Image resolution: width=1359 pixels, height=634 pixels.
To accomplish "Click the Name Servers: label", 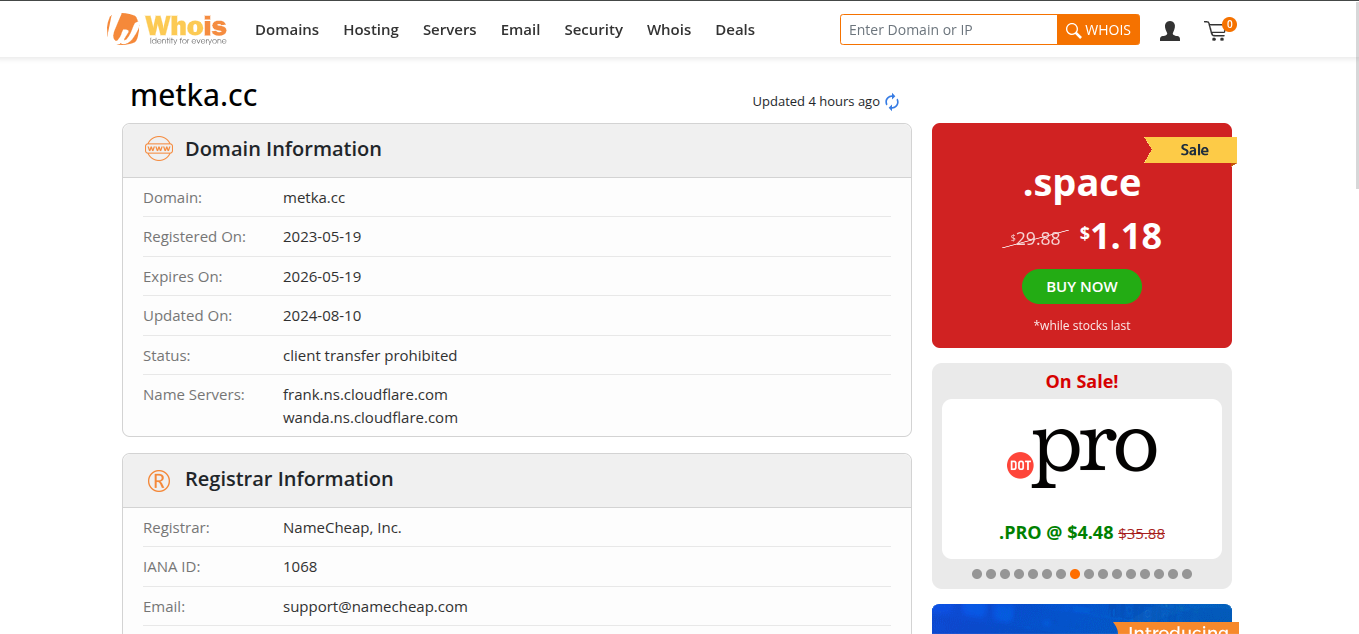I will click(194, 395).
